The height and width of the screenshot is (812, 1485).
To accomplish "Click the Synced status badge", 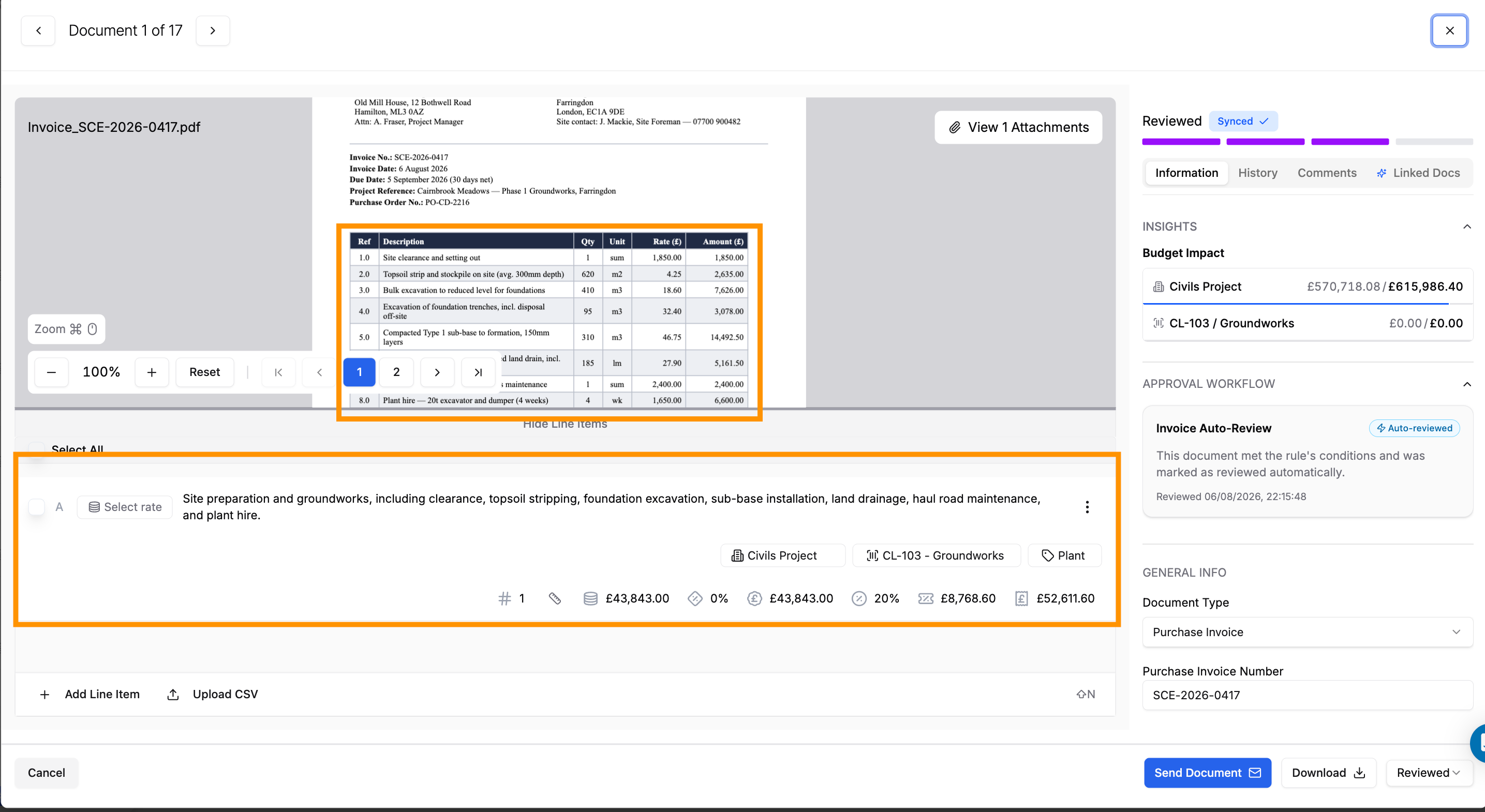I will click(x=1243, y=122).
